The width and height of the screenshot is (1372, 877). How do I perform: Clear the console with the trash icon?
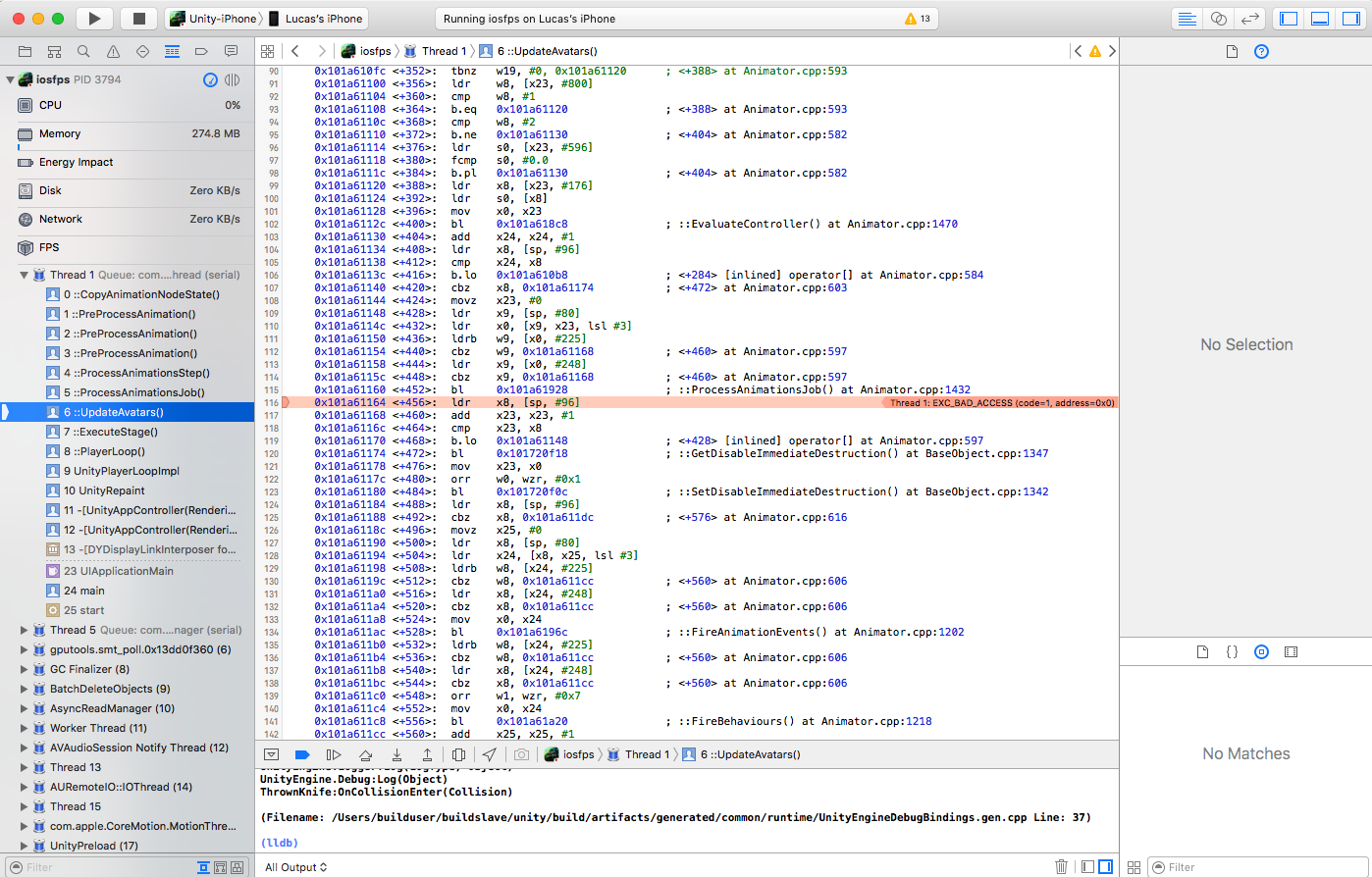click(1061, 866)
